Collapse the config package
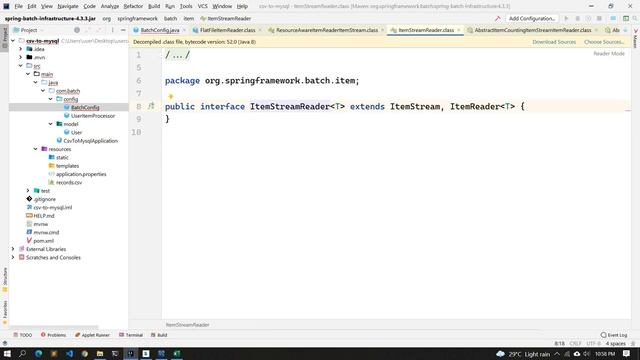This screenshot has height=360, width=640. 51,99
